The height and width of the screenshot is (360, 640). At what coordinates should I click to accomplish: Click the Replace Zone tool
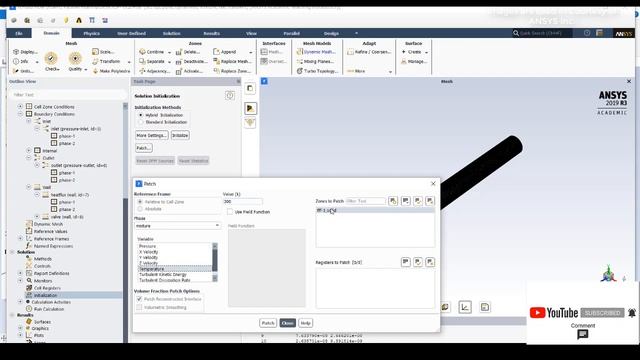(x=232, y=71)
